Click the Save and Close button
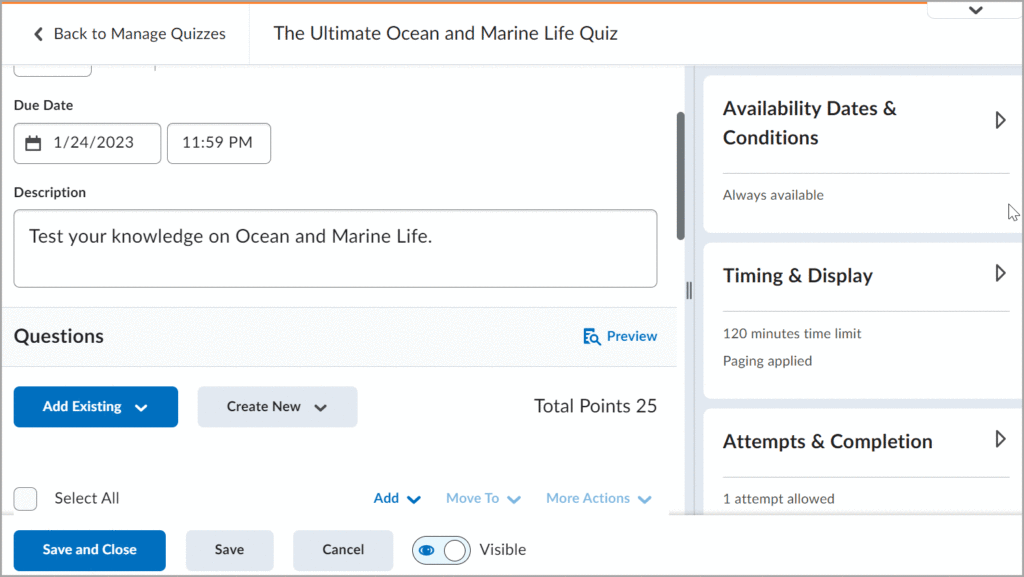1024x577 pixels. tap(89, 550)
